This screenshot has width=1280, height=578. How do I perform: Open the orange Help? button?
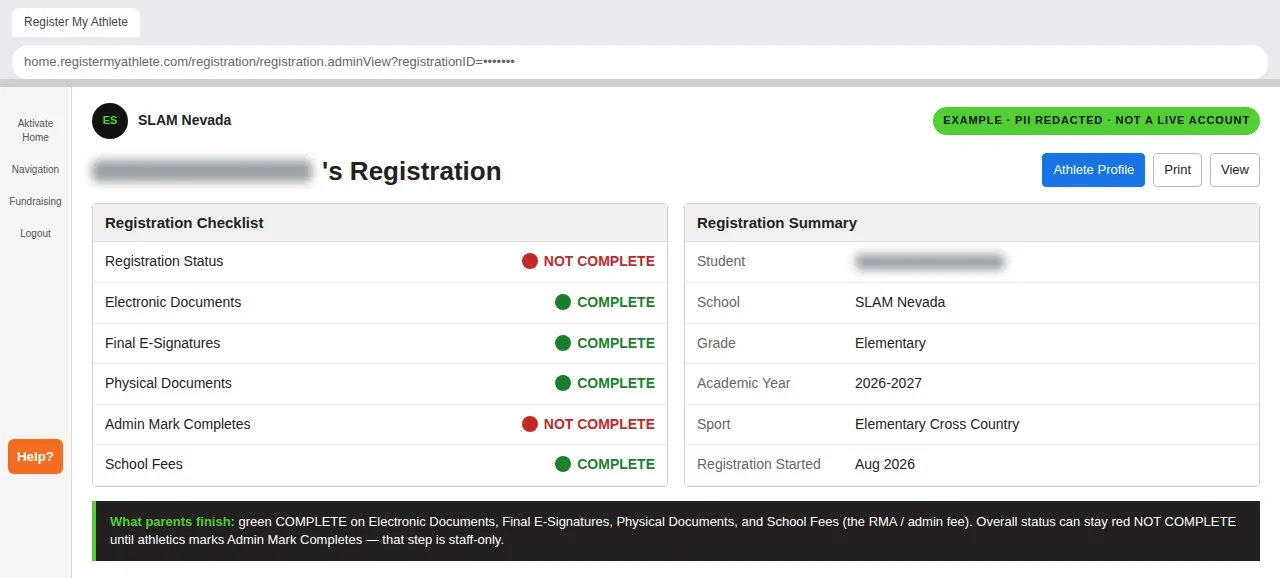coord(35,457)
